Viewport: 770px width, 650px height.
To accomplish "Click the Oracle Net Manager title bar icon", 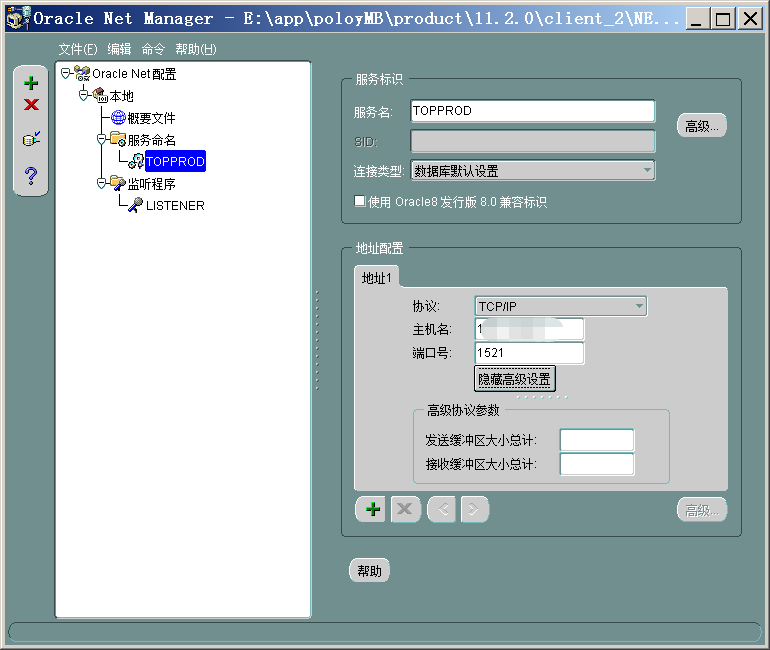I will click(18, 18).
